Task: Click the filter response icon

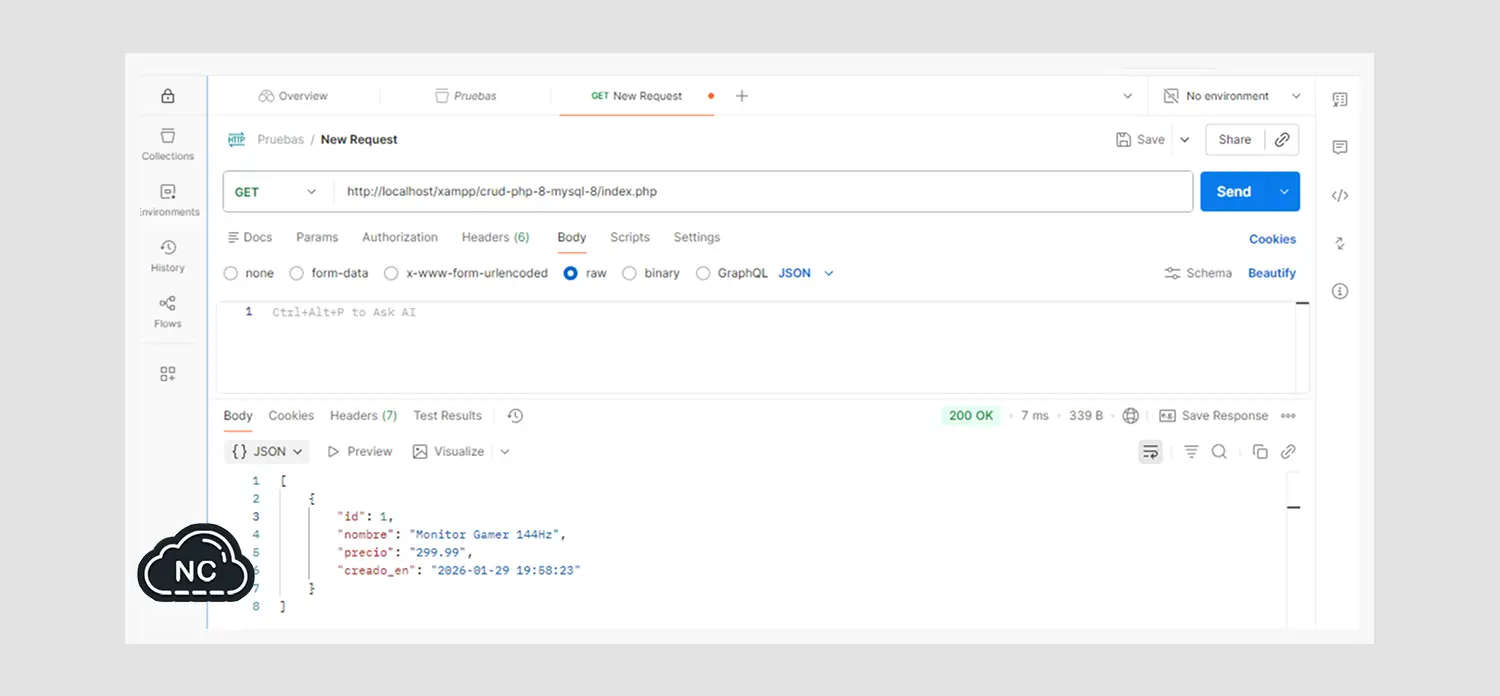Action: pos(1191,452)
